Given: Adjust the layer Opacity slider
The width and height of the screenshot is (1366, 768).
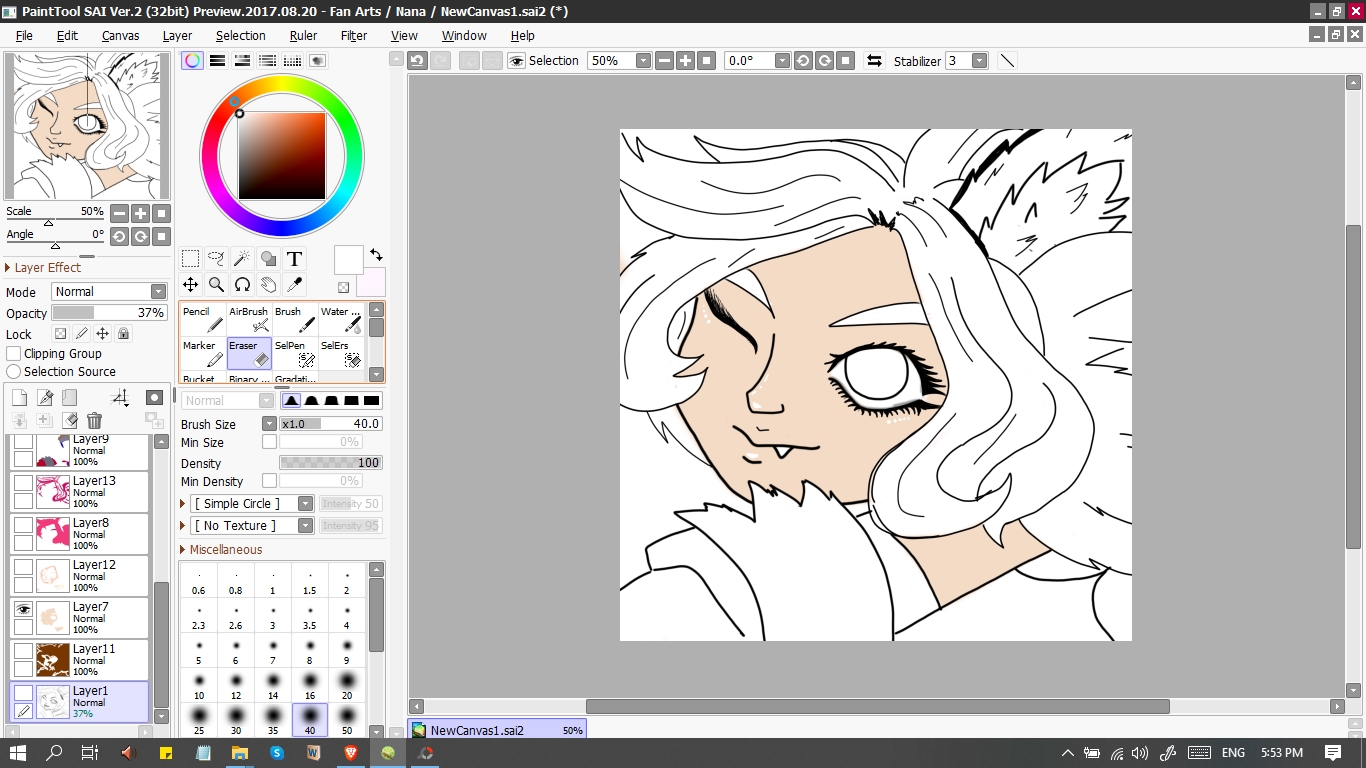Looking at the screenshot, I should pos(109,313).
